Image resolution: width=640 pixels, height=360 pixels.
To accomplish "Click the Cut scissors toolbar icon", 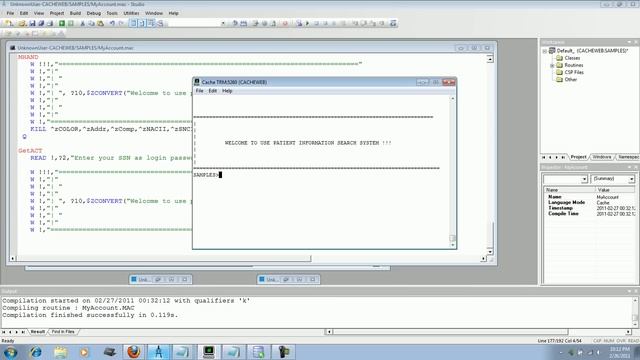I will pos(82,24).
